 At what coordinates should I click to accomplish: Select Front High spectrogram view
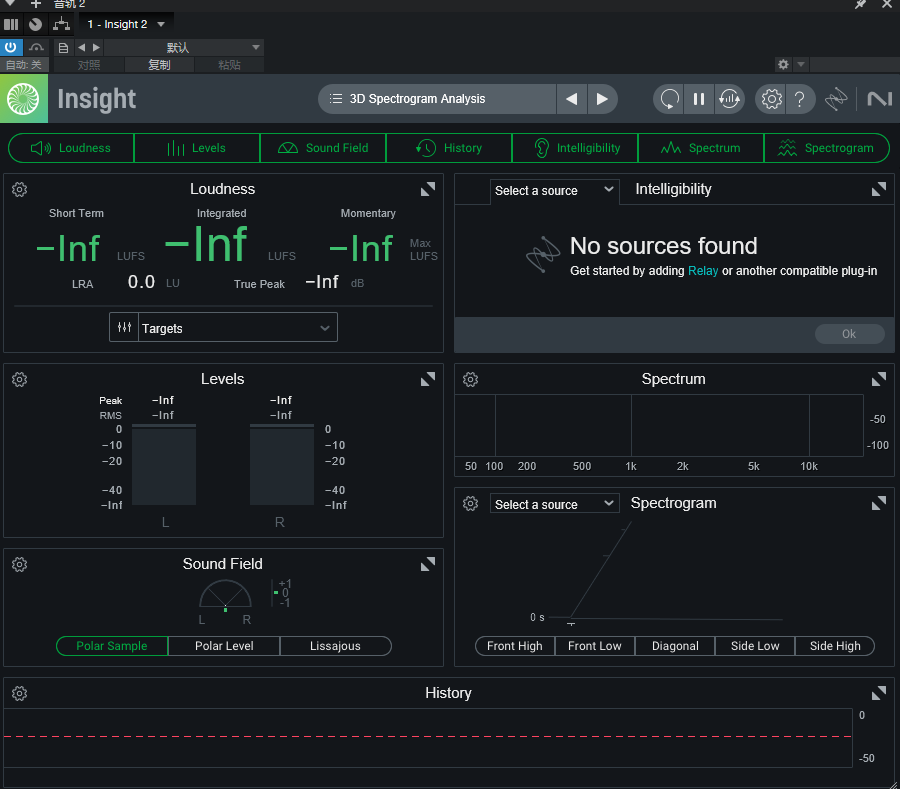click(515, 646)
